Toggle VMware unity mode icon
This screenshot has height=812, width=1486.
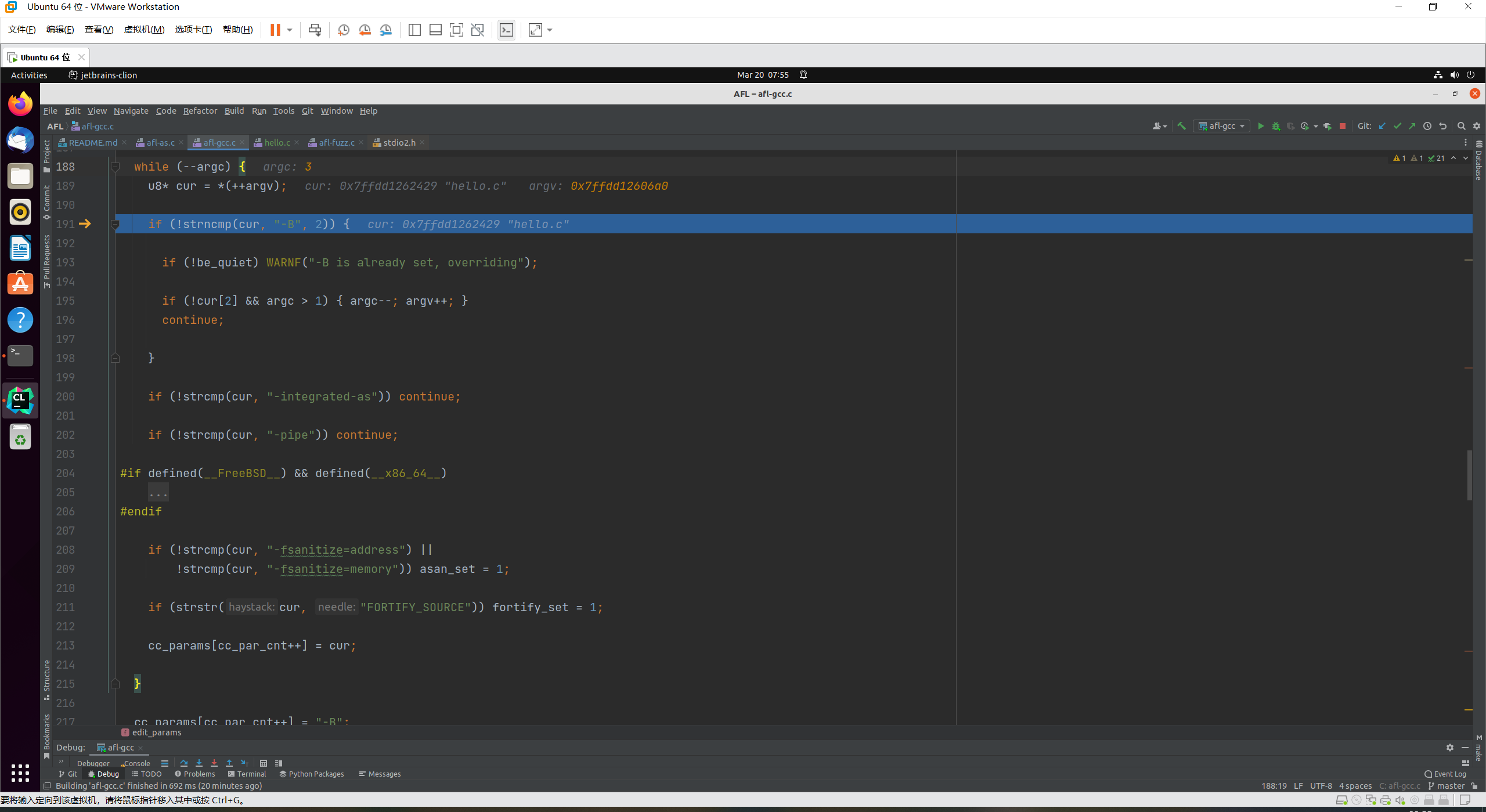click(478, 30)
